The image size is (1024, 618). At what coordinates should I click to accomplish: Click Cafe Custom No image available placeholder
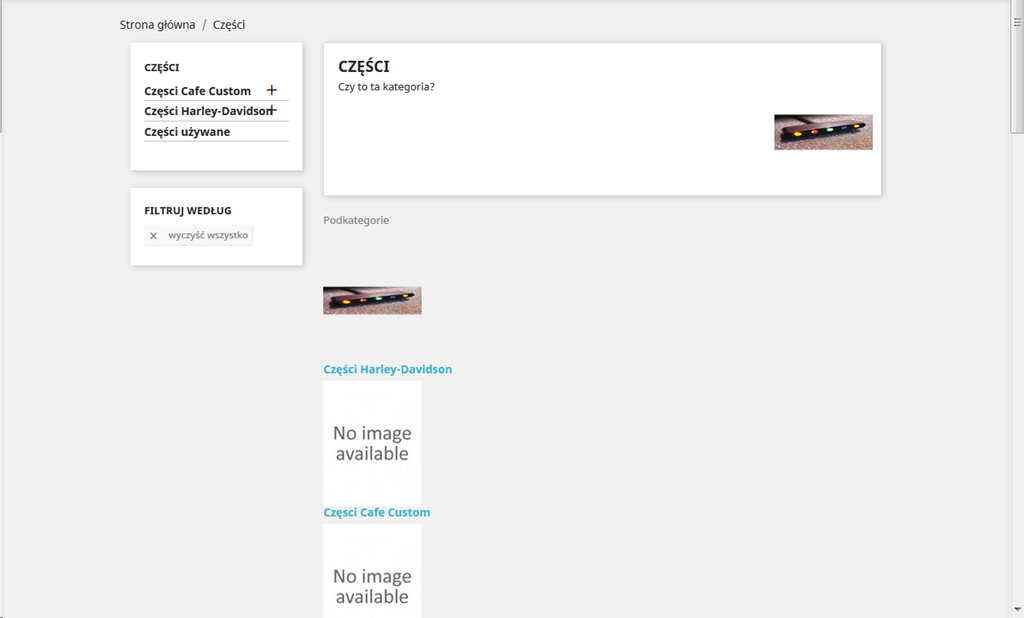coord(372,571)
